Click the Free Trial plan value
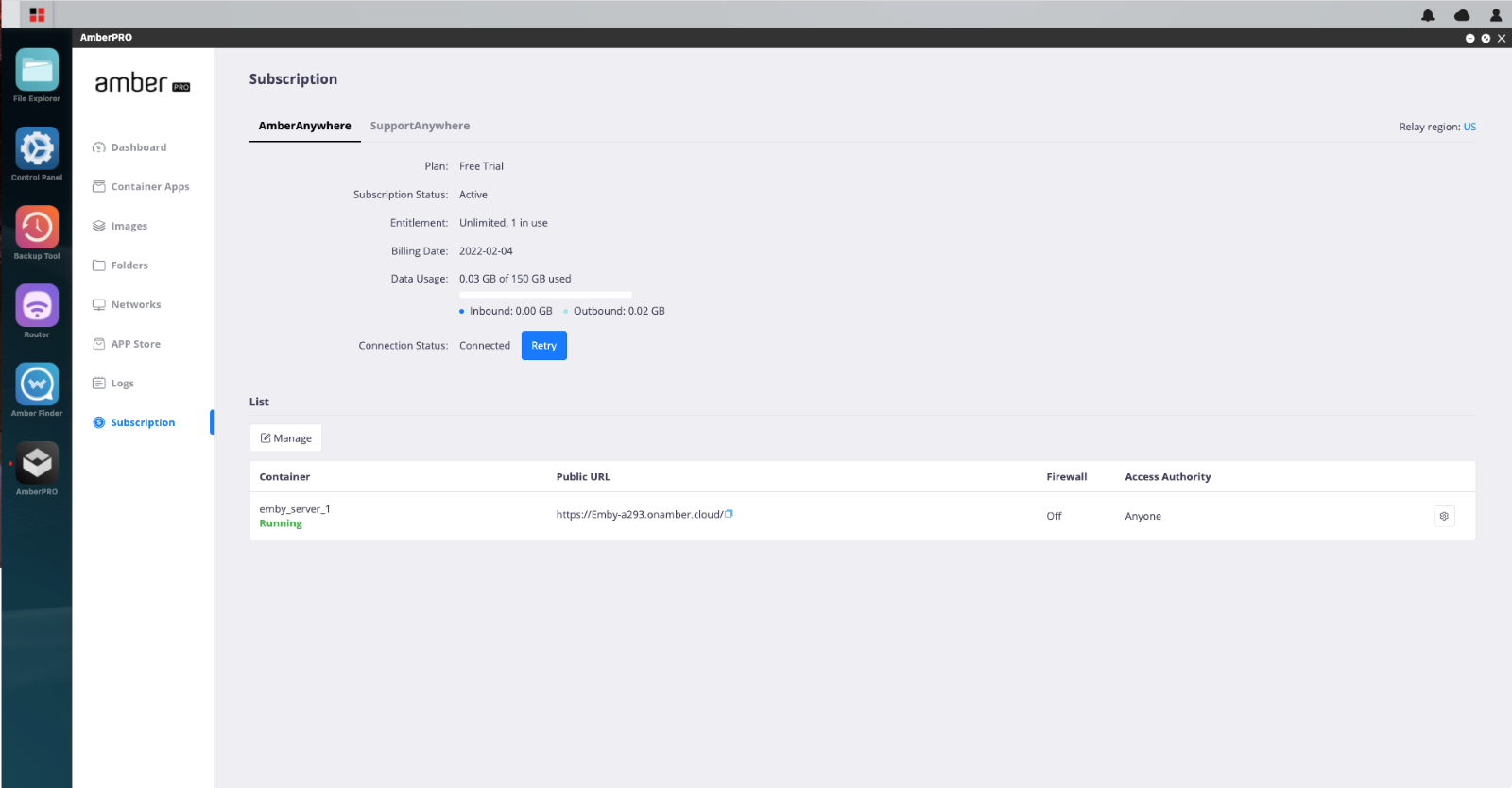This screenshot has width=1512, height=788. pyautogui.click(x=481, y=166)
